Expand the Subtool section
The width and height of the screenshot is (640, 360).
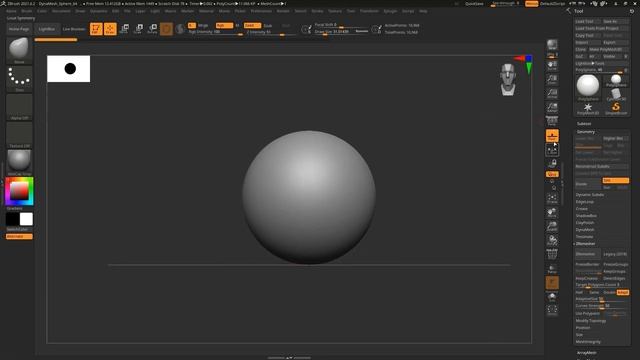coord(584,124)
